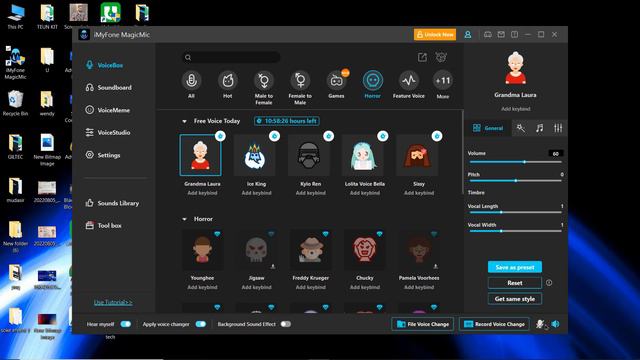Screen dimensions: 640x360
Task: Select the Ice King voice
Action: point(256,156)
